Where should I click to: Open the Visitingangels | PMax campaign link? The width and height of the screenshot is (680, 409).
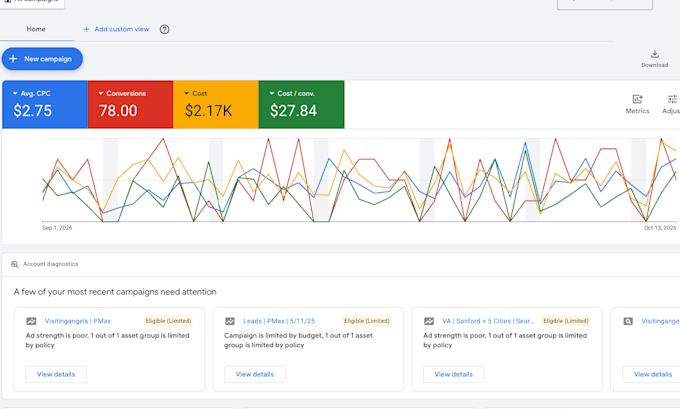click(x=78, y=321)
